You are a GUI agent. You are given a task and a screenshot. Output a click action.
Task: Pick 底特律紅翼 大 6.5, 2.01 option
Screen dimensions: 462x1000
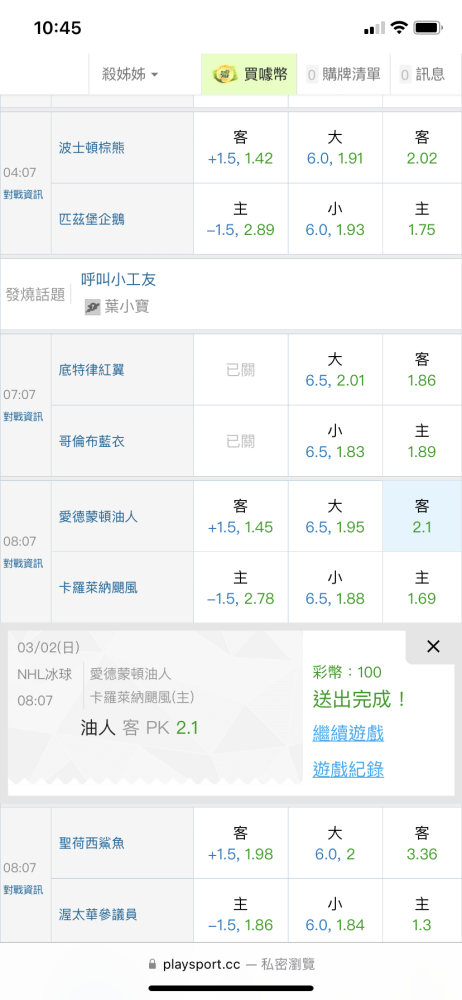pos(335,370)
